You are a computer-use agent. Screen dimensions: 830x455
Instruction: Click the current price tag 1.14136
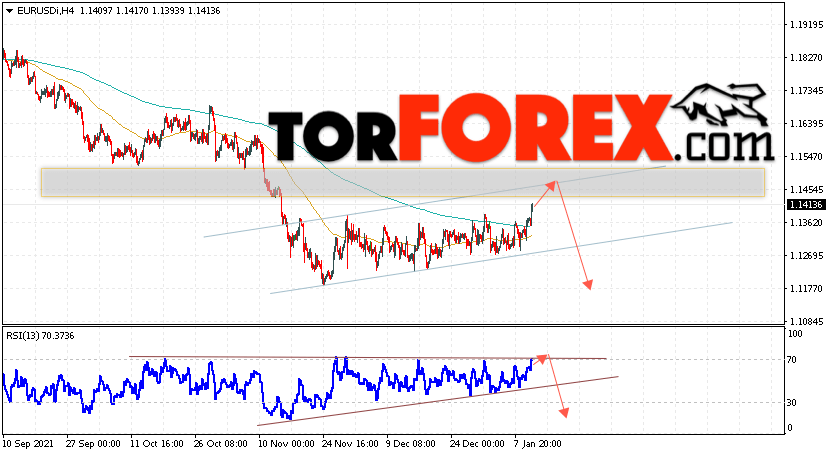(x=806, y=205)
